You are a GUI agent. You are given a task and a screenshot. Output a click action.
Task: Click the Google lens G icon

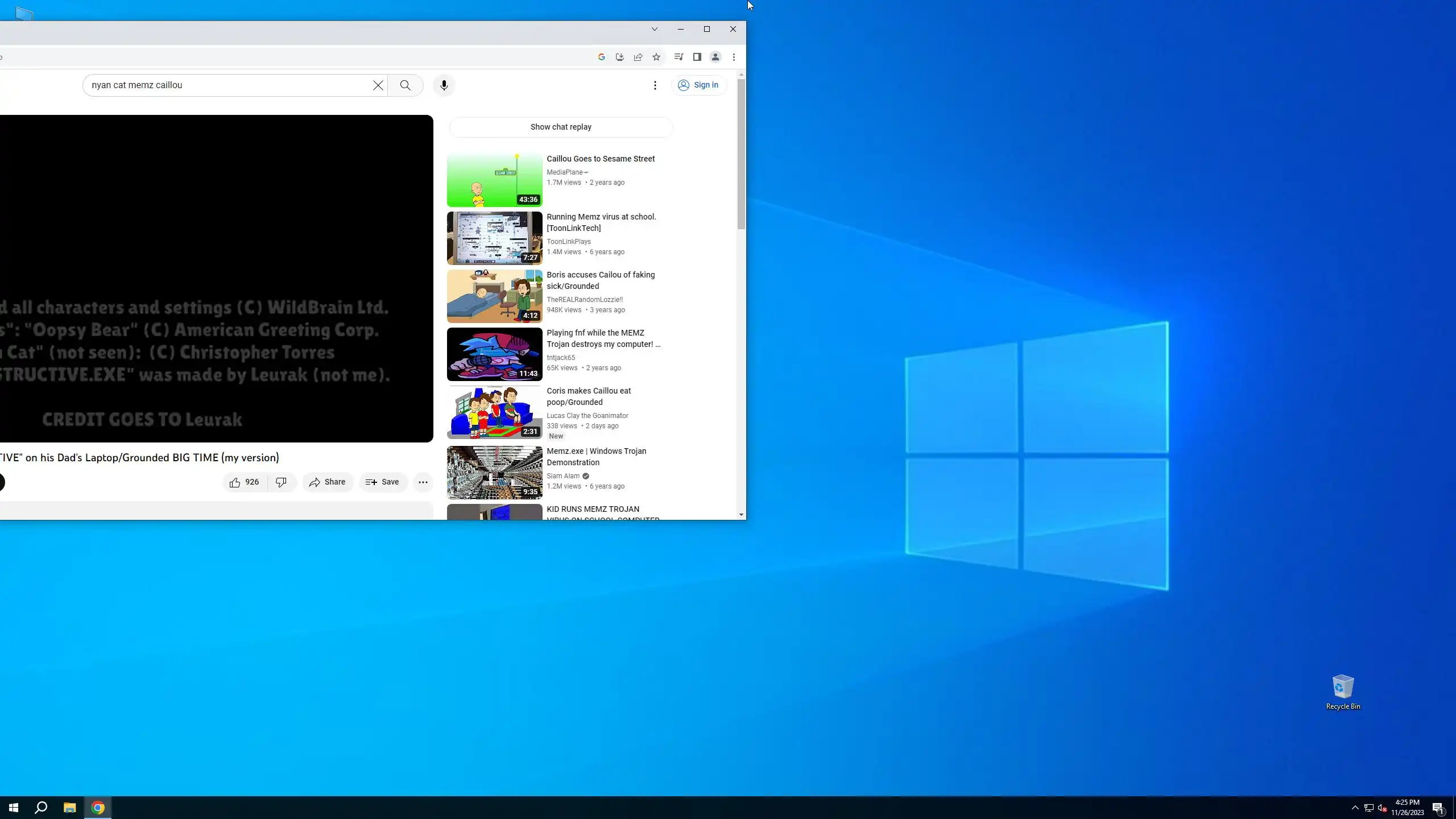pos(601,57)
